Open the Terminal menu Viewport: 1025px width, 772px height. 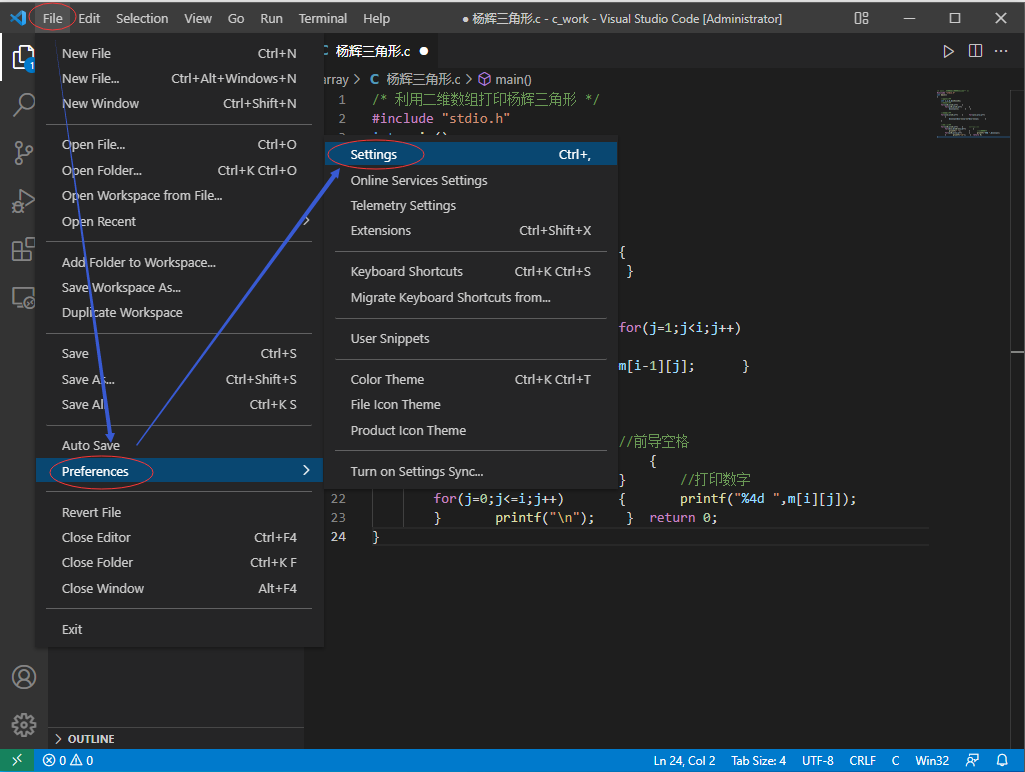point(323,18)
